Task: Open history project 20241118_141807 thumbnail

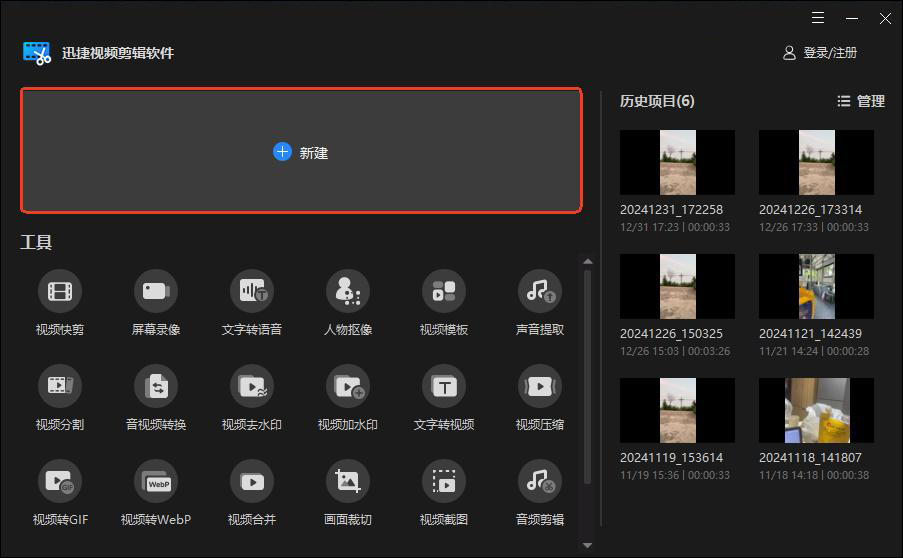Action: [x=816, y=410]
